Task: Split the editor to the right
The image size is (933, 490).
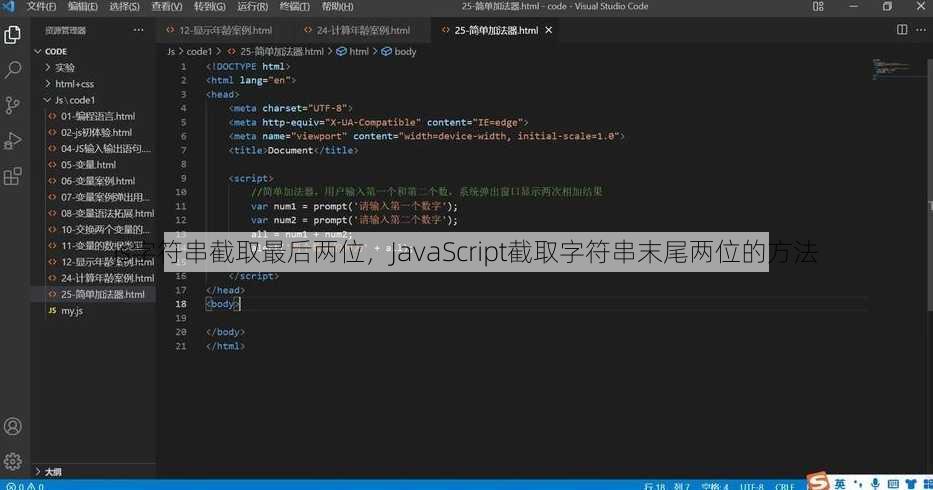Action: pos(902,30)
